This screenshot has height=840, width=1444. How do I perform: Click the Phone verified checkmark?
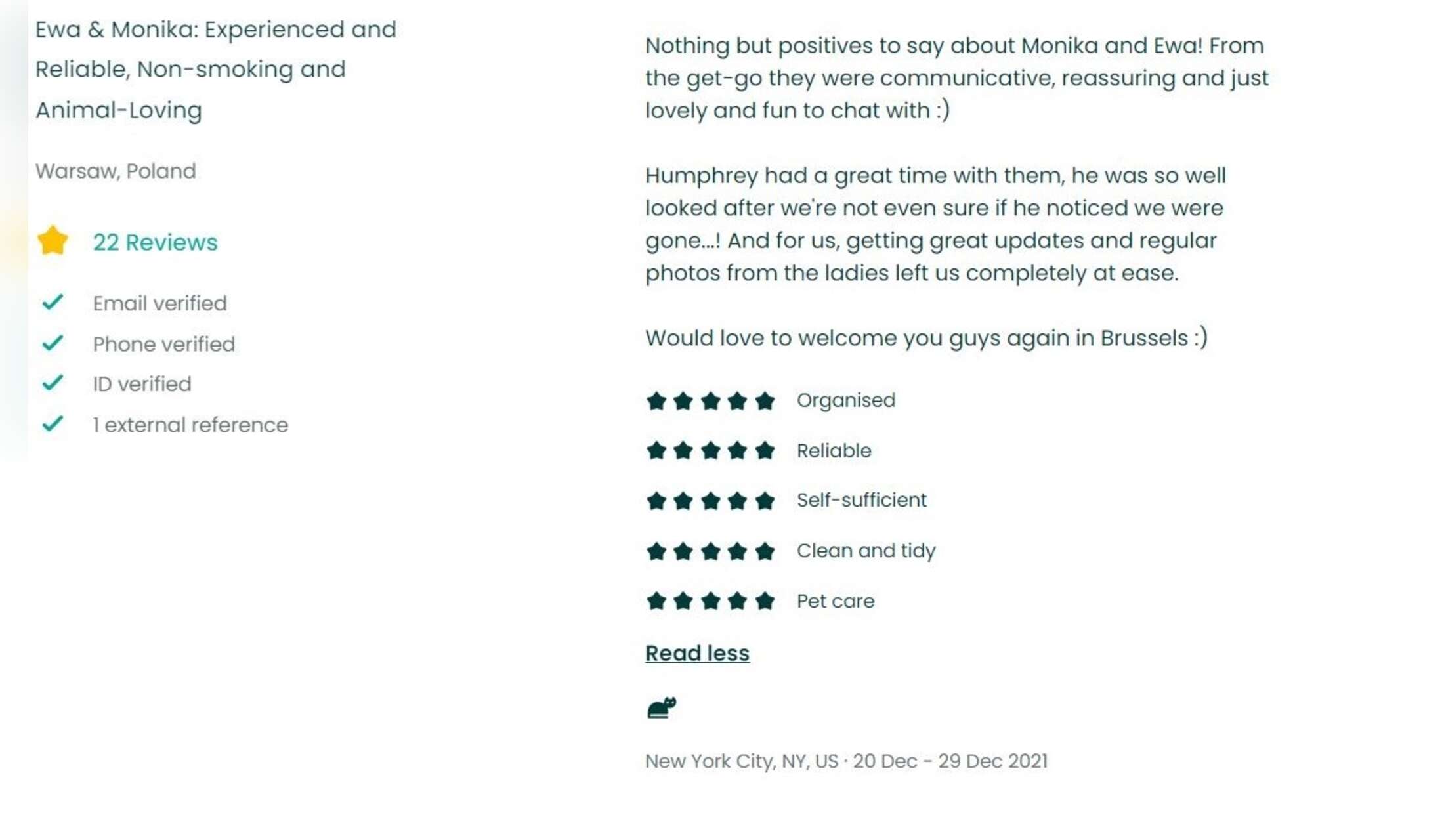(53, 343)
